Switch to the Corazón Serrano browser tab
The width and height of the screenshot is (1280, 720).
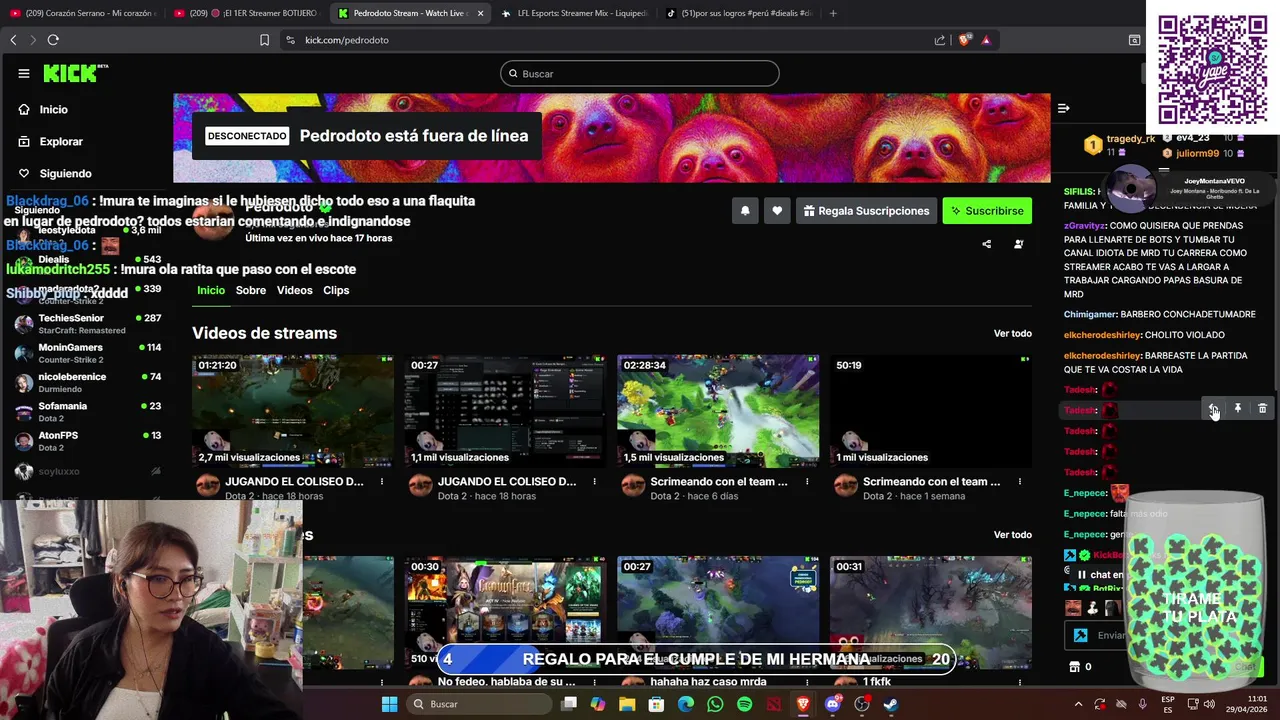pyautogui.click(x=82, y=13)
